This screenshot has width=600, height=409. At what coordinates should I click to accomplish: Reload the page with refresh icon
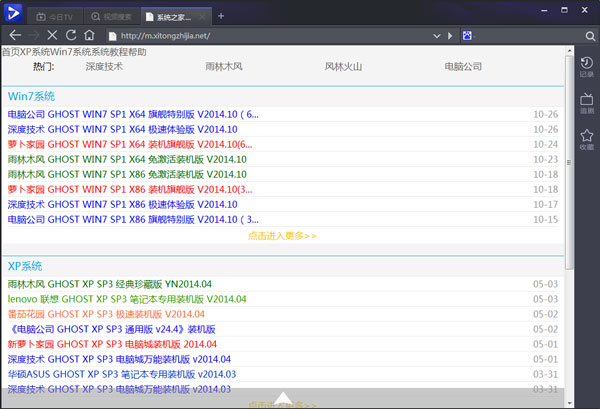tap(71, 36)
